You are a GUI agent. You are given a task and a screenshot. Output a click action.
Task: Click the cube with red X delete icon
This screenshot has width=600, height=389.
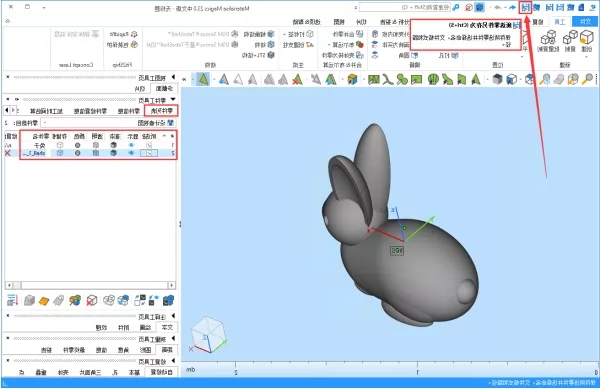click(x=92, y=301)
